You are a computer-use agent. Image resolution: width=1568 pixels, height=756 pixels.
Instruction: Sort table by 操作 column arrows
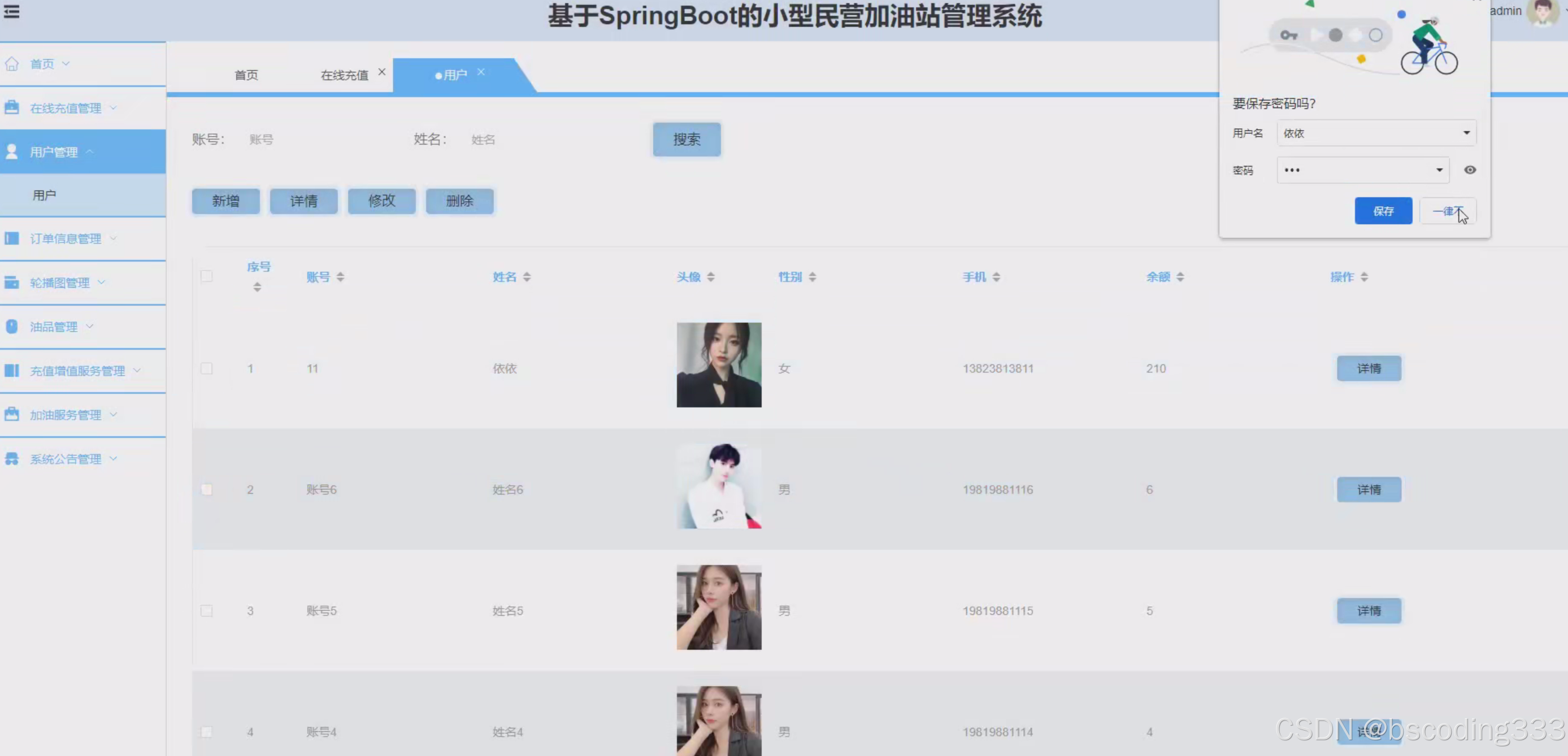(x=1364, y=277)
